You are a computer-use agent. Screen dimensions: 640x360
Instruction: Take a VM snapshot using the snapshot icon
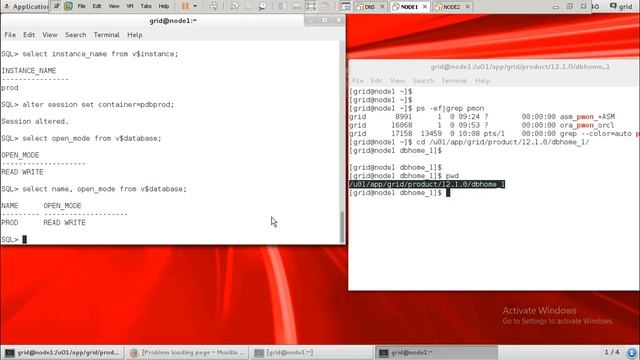tap(235, 6)
